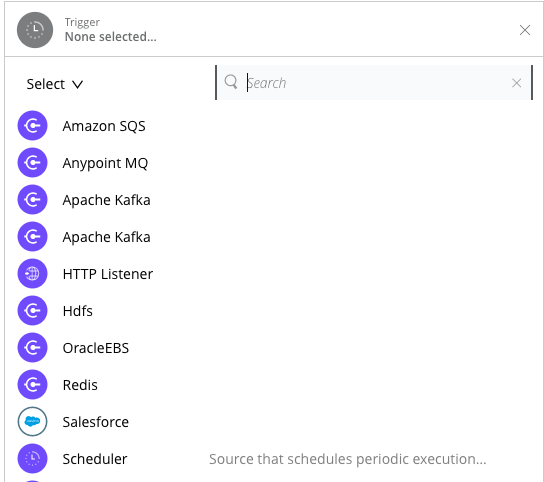Focus the Search input field

coord(374,83)
